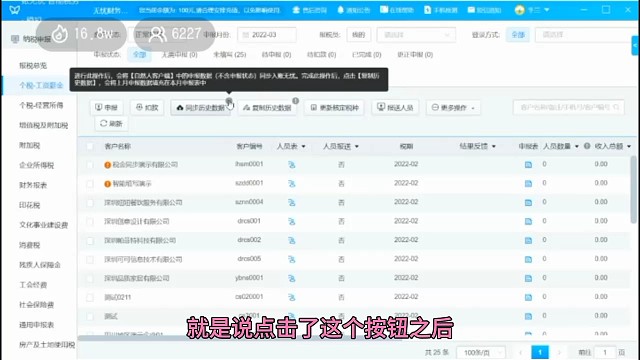Select 待申报 (0) status tab
This screenshot has height=360, width=640.
pos(276,55)
